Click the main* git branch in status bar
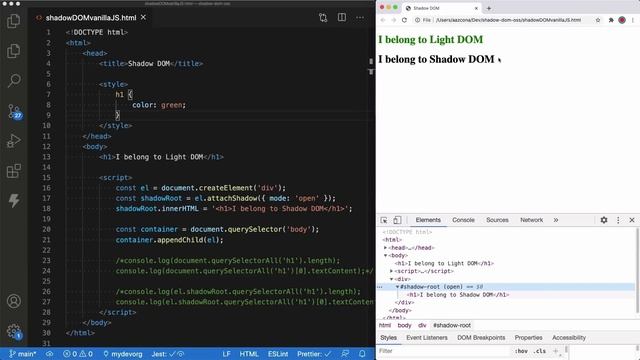This screenshot has height=360, width=640. pyautogui.click(x=22, y=354)
